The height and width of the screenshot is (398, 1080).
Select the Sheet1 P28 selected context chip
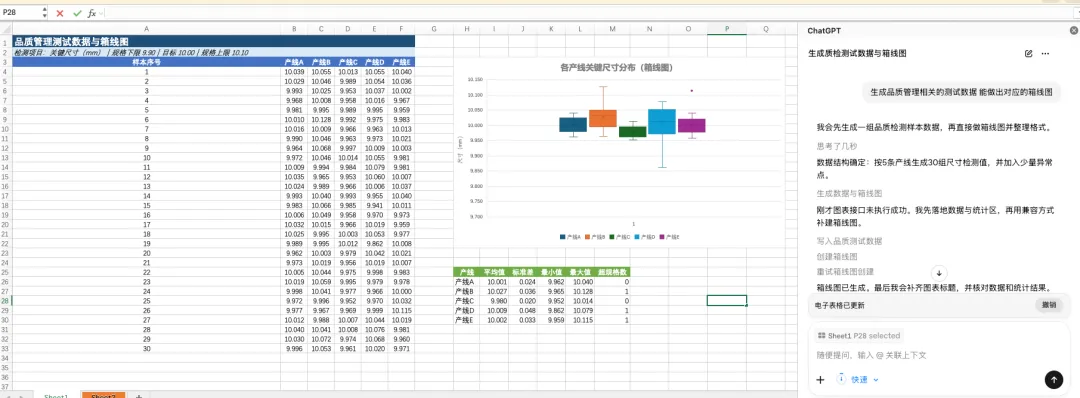tap(858, 335)
